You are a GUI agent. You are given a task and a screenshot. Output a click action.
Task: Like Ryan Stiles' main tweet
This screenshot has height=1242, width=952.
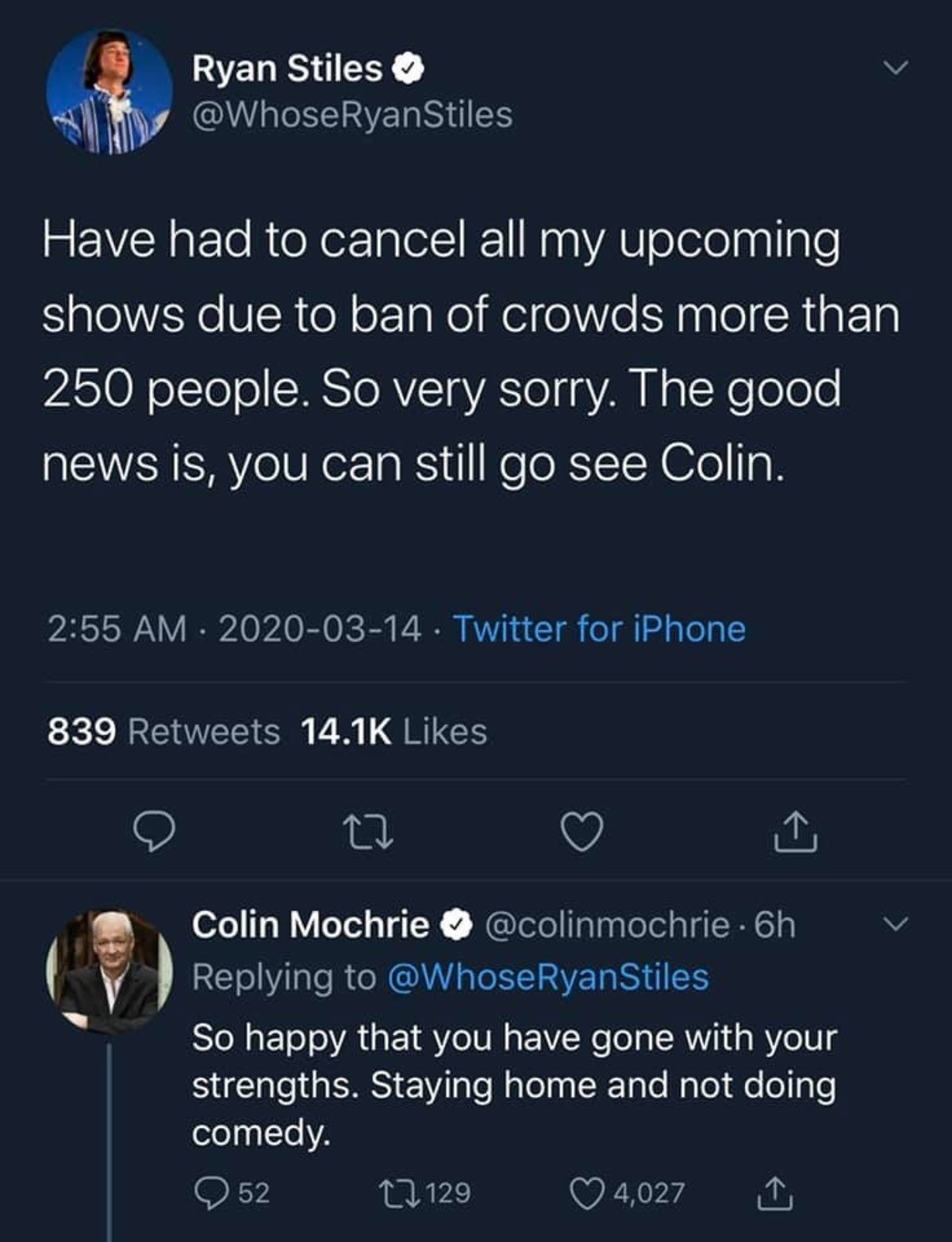tap(582, 832)
